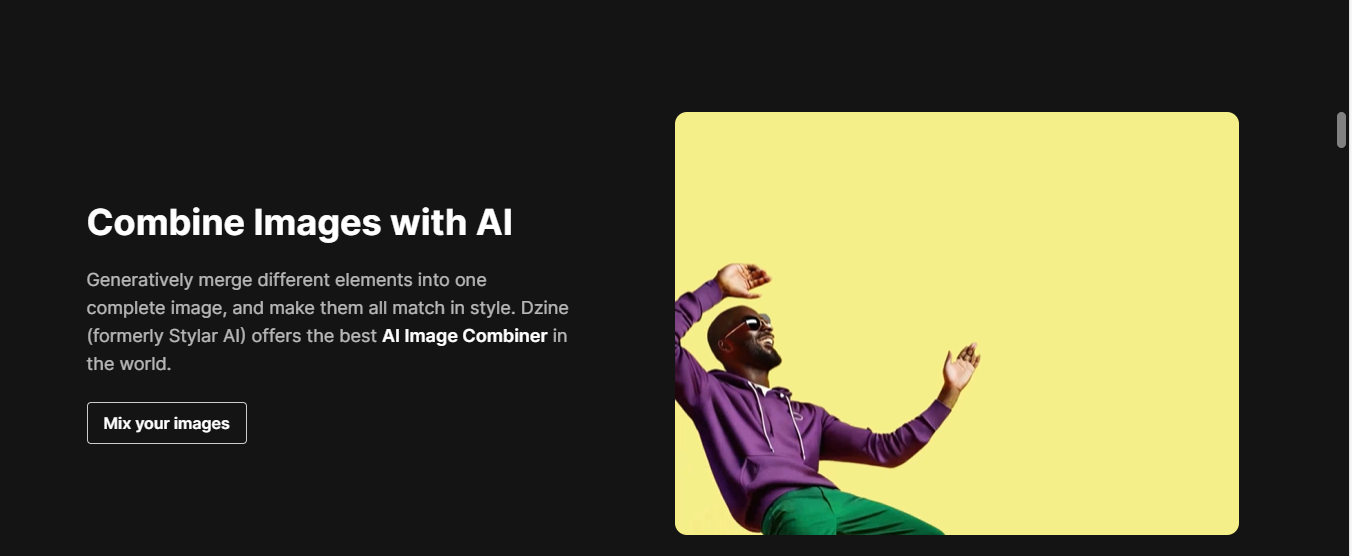Click the Mix your images button

pyautogui.click(x=167, y=423)
